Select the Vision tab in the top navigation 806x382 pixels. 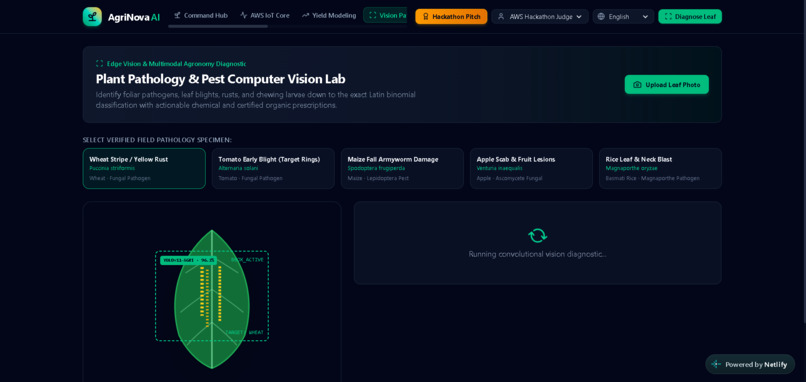click(x=385, y=15)
